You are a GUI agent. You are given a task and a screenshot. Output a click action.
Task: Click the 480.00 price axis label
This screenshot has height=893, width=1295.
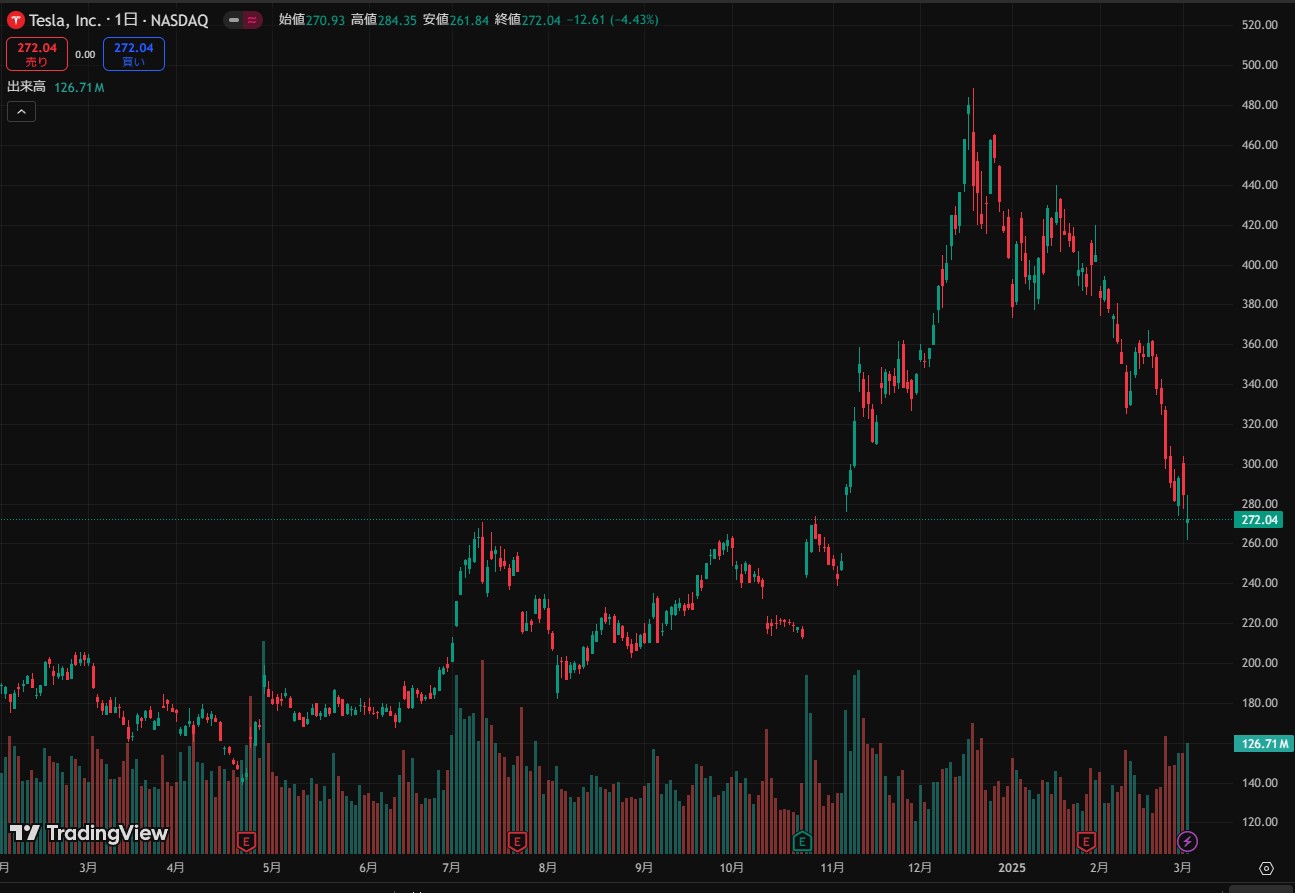[1259, 105]
